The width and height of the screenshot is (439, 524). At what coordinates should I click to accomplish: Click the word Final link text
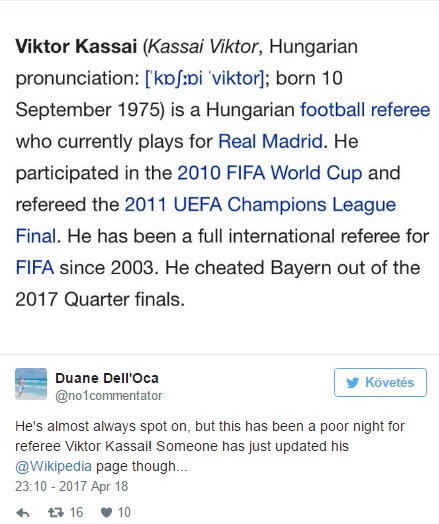coord(36,236)
